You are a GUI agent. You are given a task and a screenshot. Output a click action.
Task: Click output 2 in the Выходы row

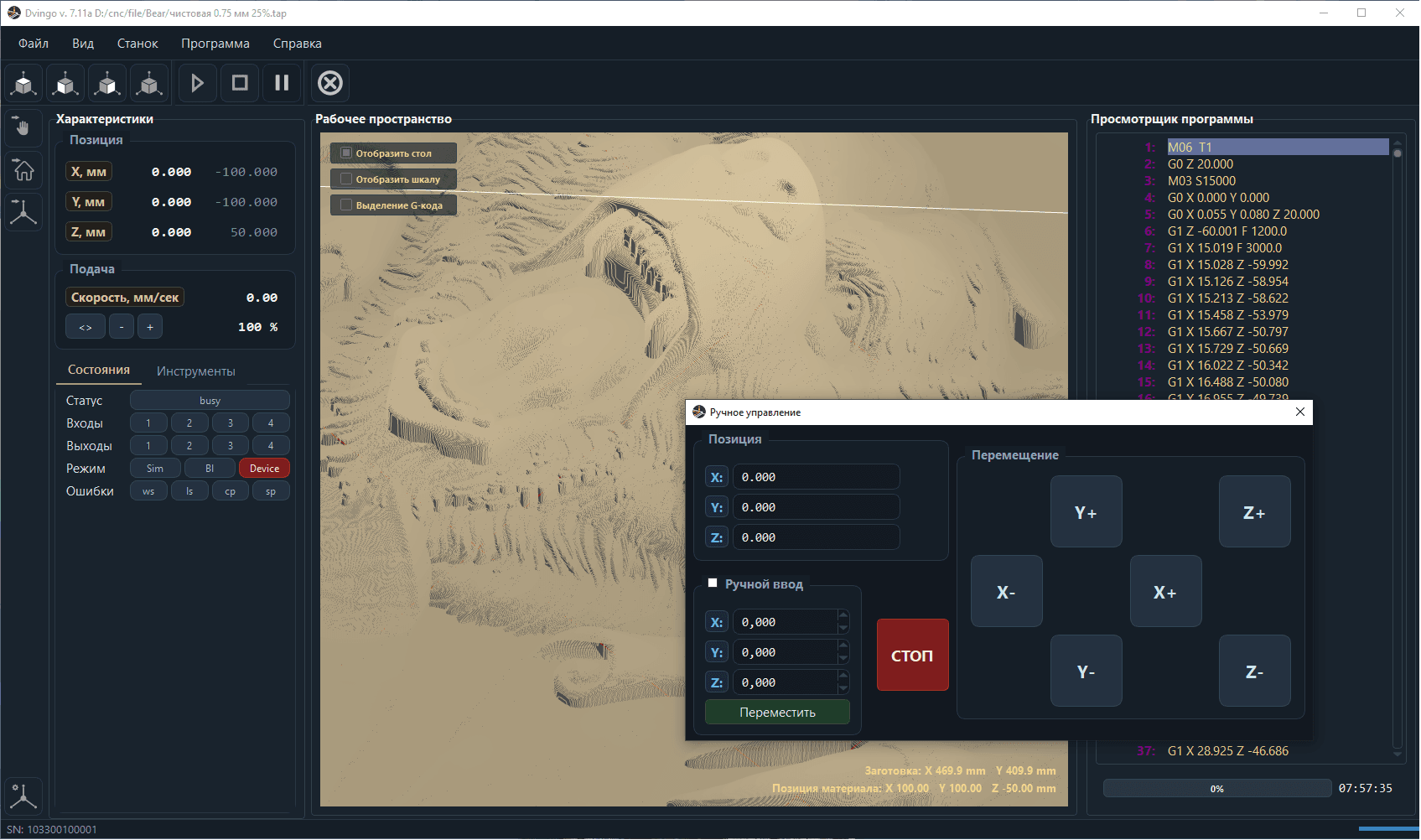[189, 446]
